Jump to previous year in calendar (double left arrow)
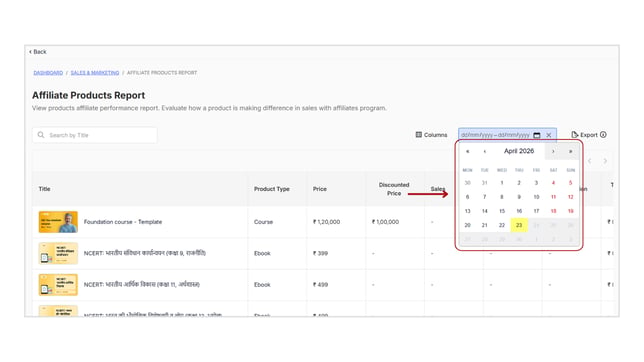The height and width of the screenshot is (362, 644). pyautogui.click(x=467, y=152)
